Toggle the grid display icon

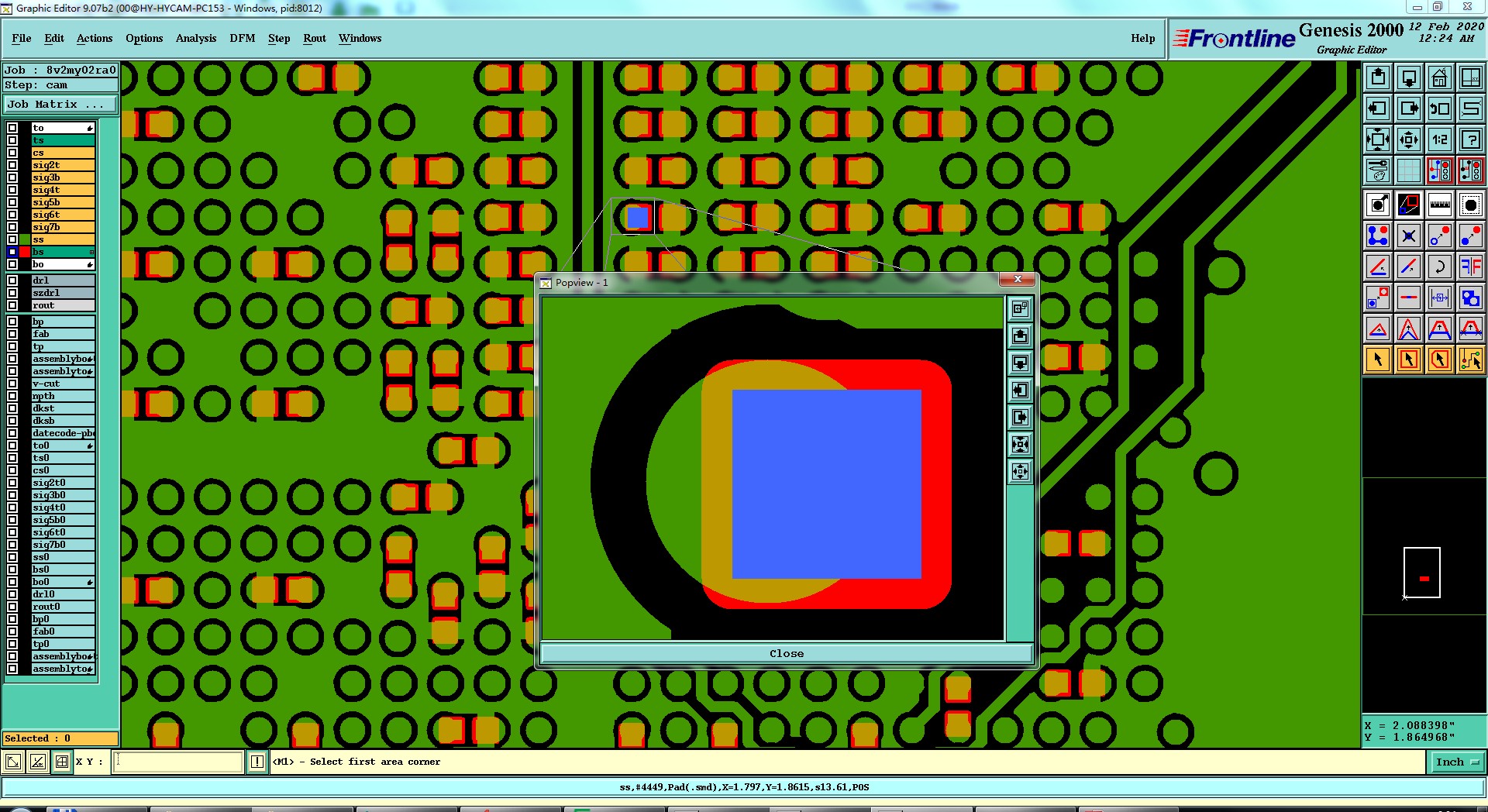pyautogui.click(x=1409, y=170)
